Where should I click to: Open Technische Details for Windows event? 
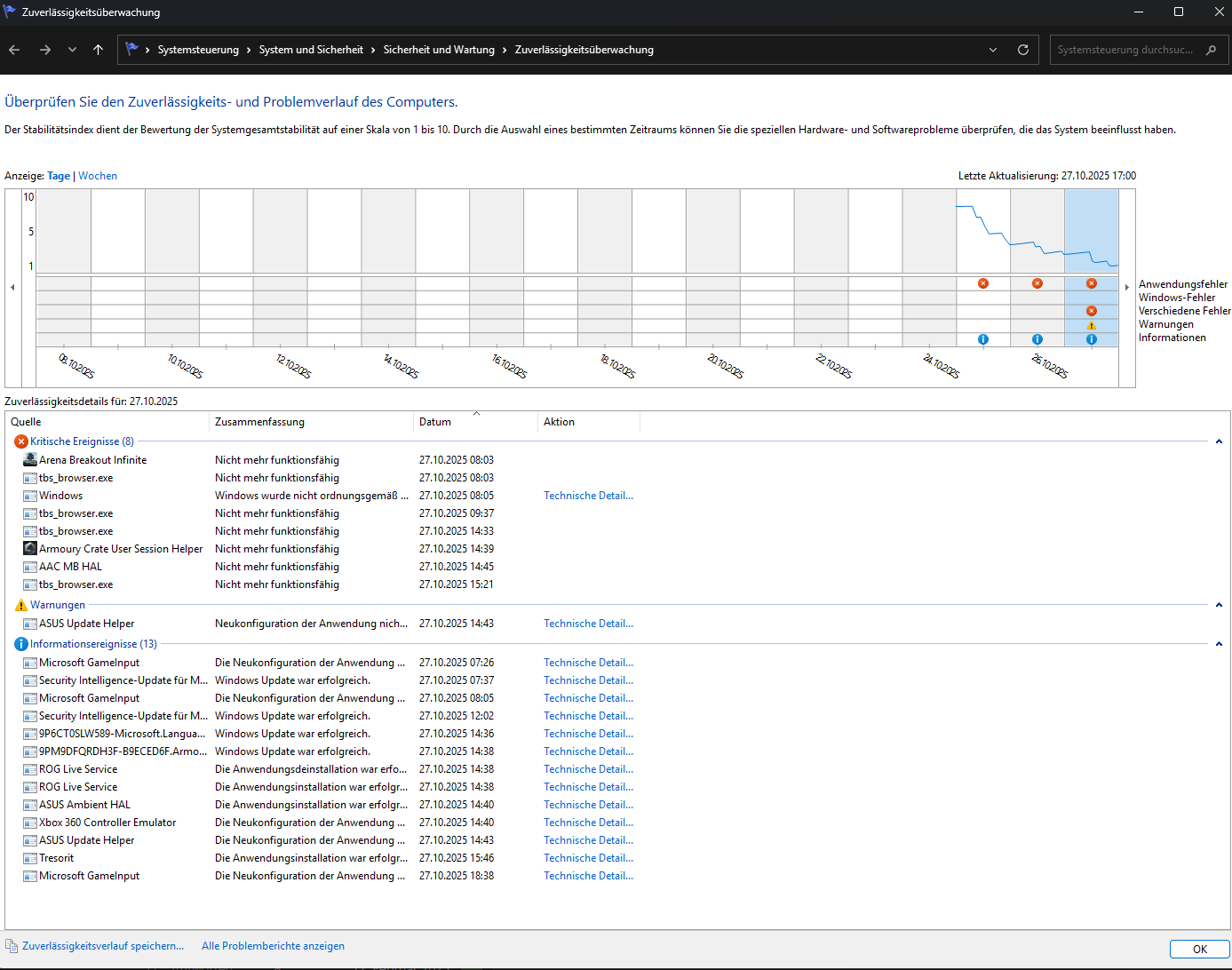coord(589,496)
